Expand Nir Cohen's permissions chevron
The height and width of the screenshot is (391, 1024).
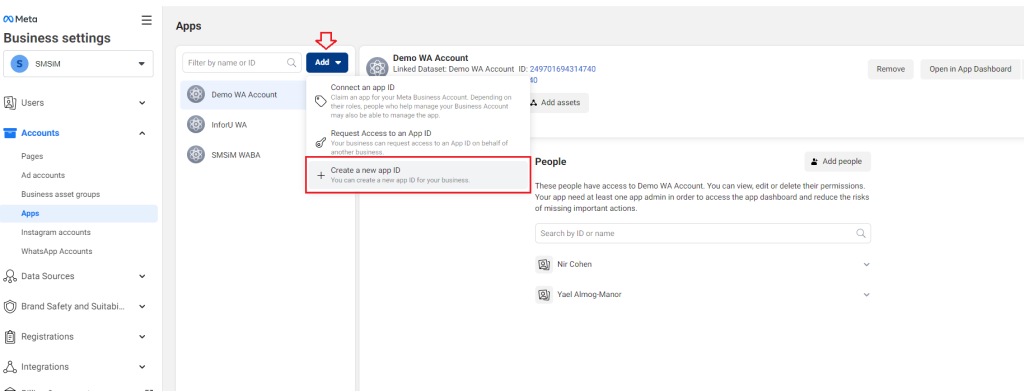(x=867, y=264)
